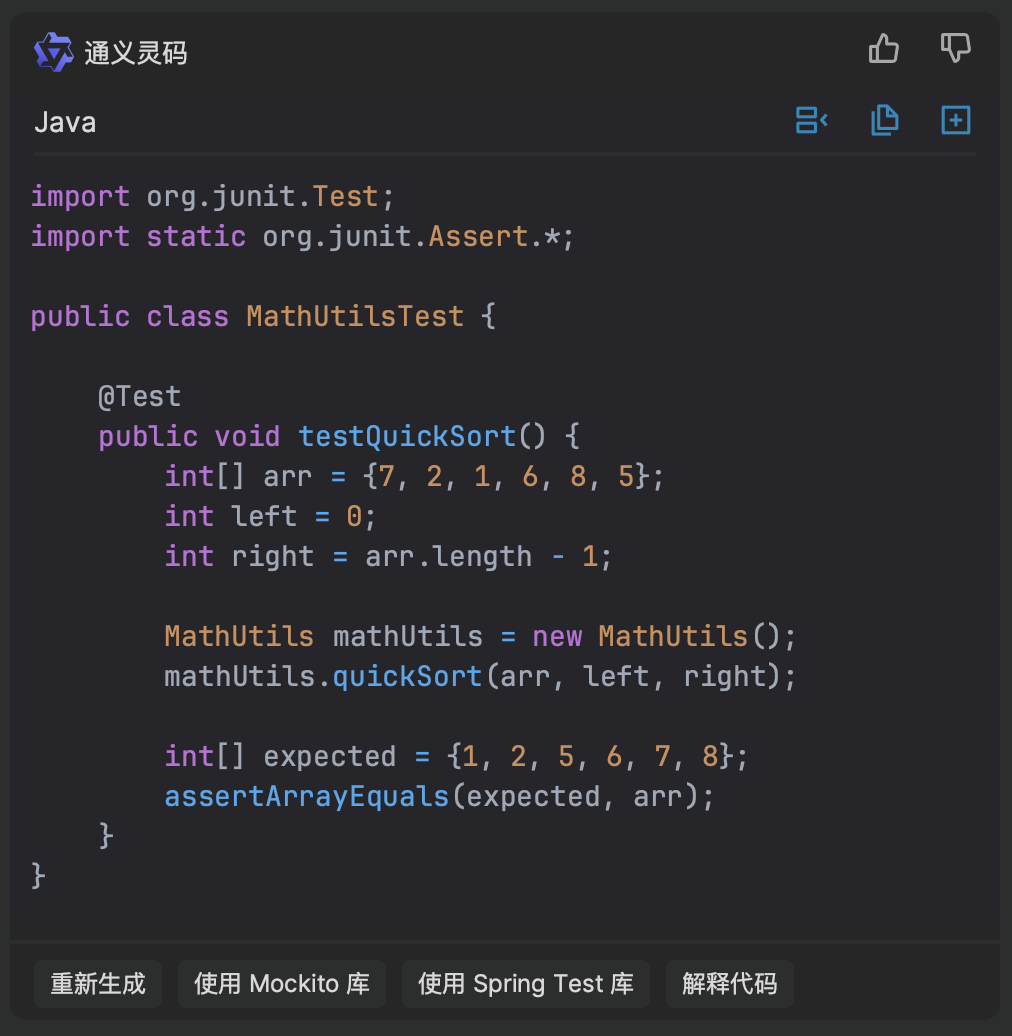Click the 重新生成 regenerate button

[x=98, y=984]
